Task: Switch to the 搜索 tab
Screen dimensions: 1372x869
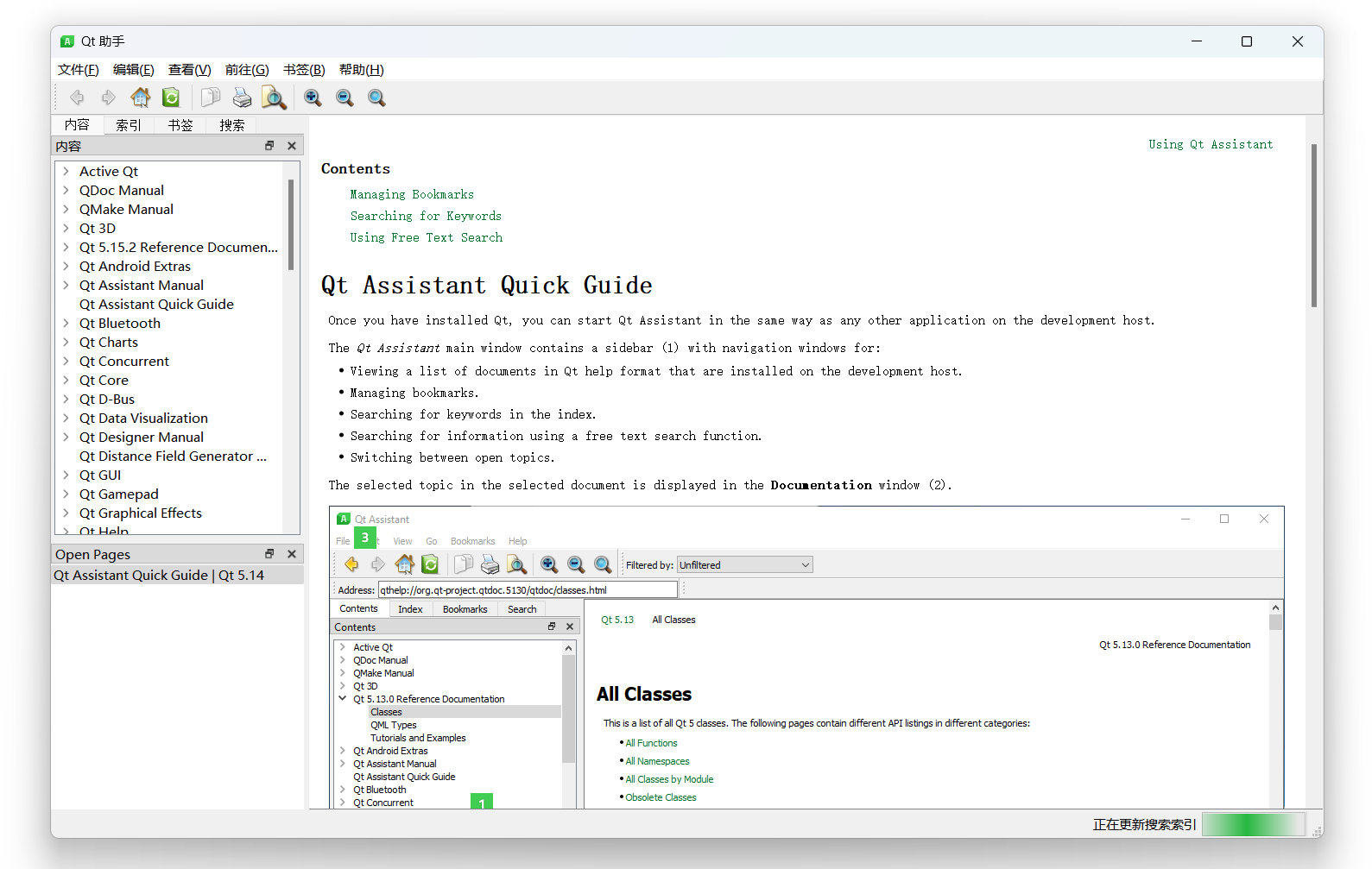Action: (x=232, y=125)
